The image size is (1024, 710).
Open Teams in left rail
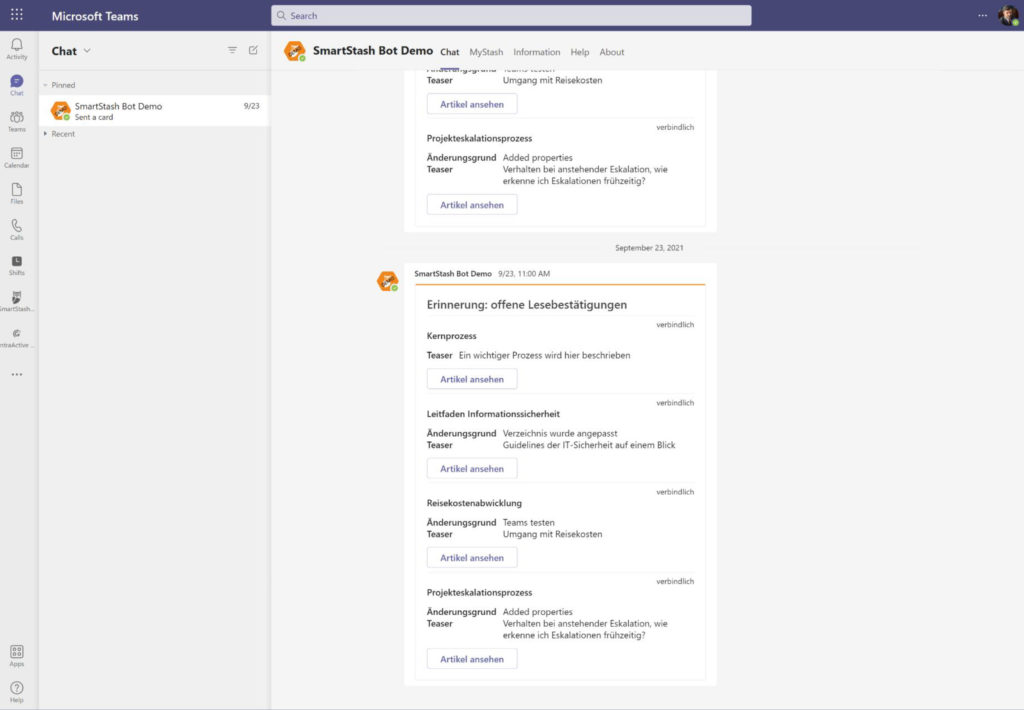coord(17,121)
